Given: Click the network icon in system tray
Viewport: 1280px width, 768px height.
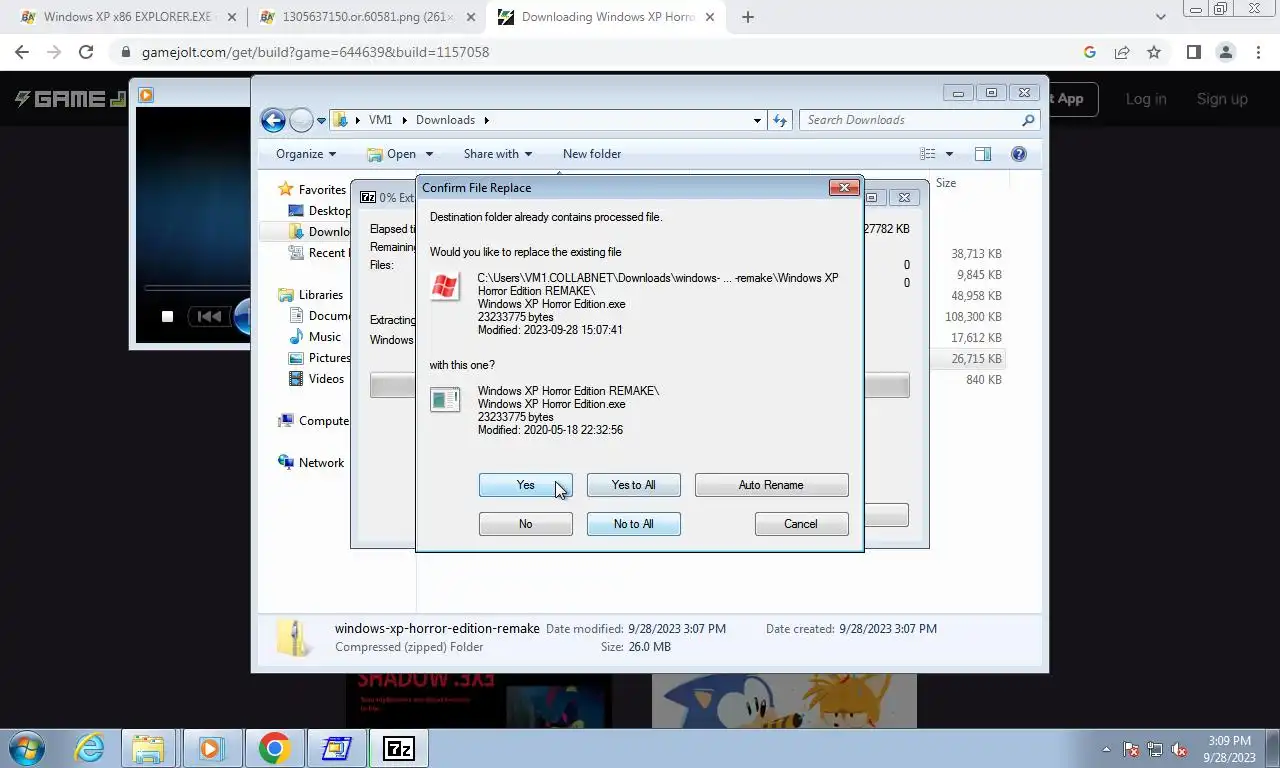Looking at the screenshot, I should pyautogui.click(x=1155, y=749).
